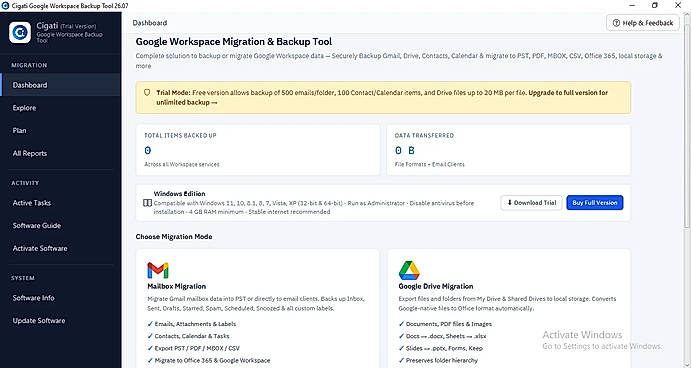View Active Tasks
The image size is (691, 368).
60,203
